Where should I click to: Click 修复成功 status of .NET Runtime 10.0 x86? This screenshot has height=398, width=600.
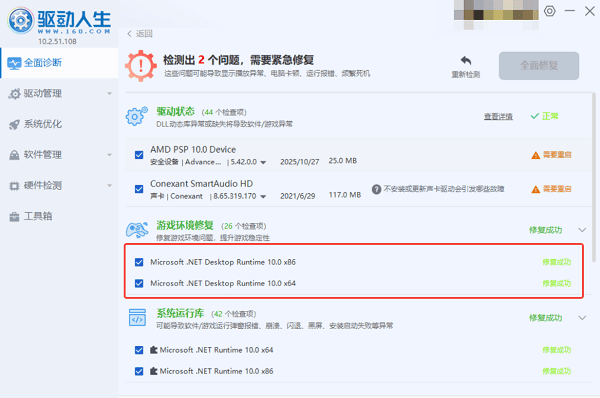coord(557,371)
